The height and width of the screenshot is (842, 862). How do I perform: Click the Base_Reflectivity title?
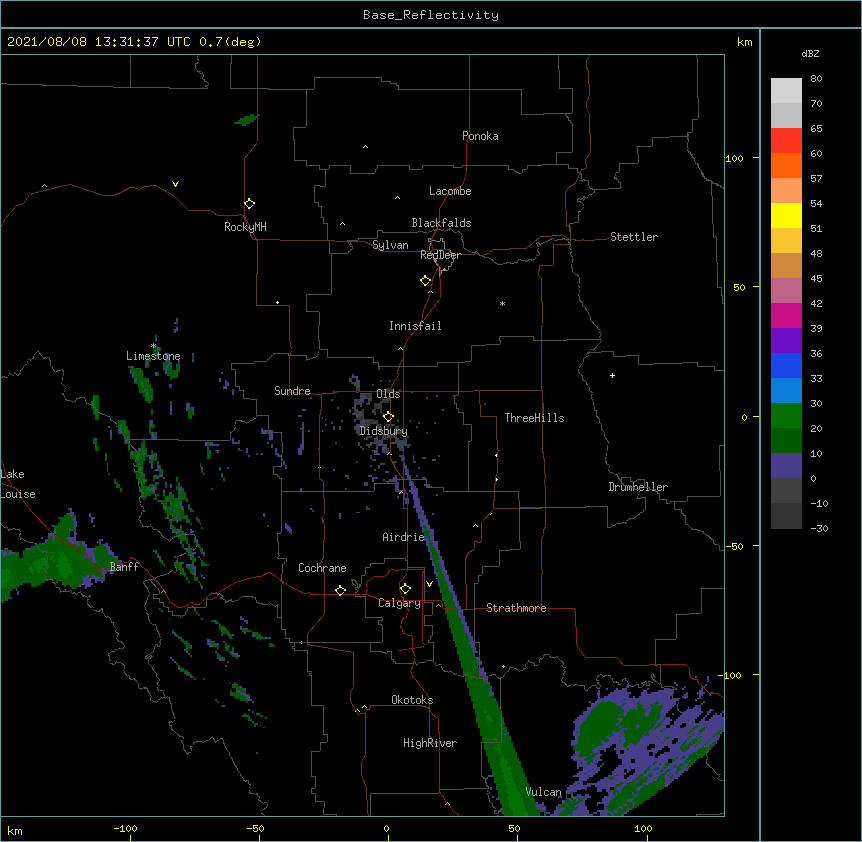click(431, 15)
